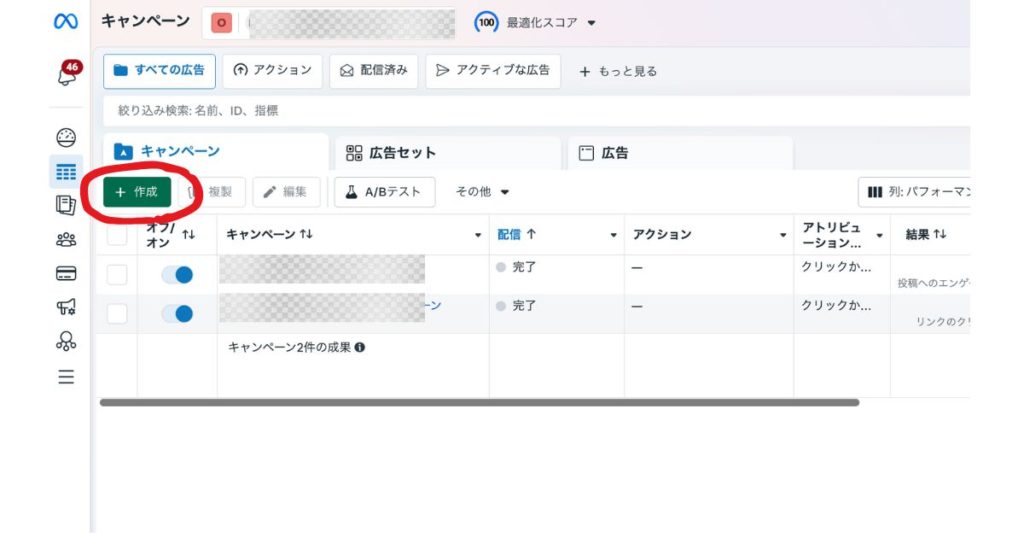Toggle the second campaign's on/off switch

pyautogui.click(x=177, y=314)
